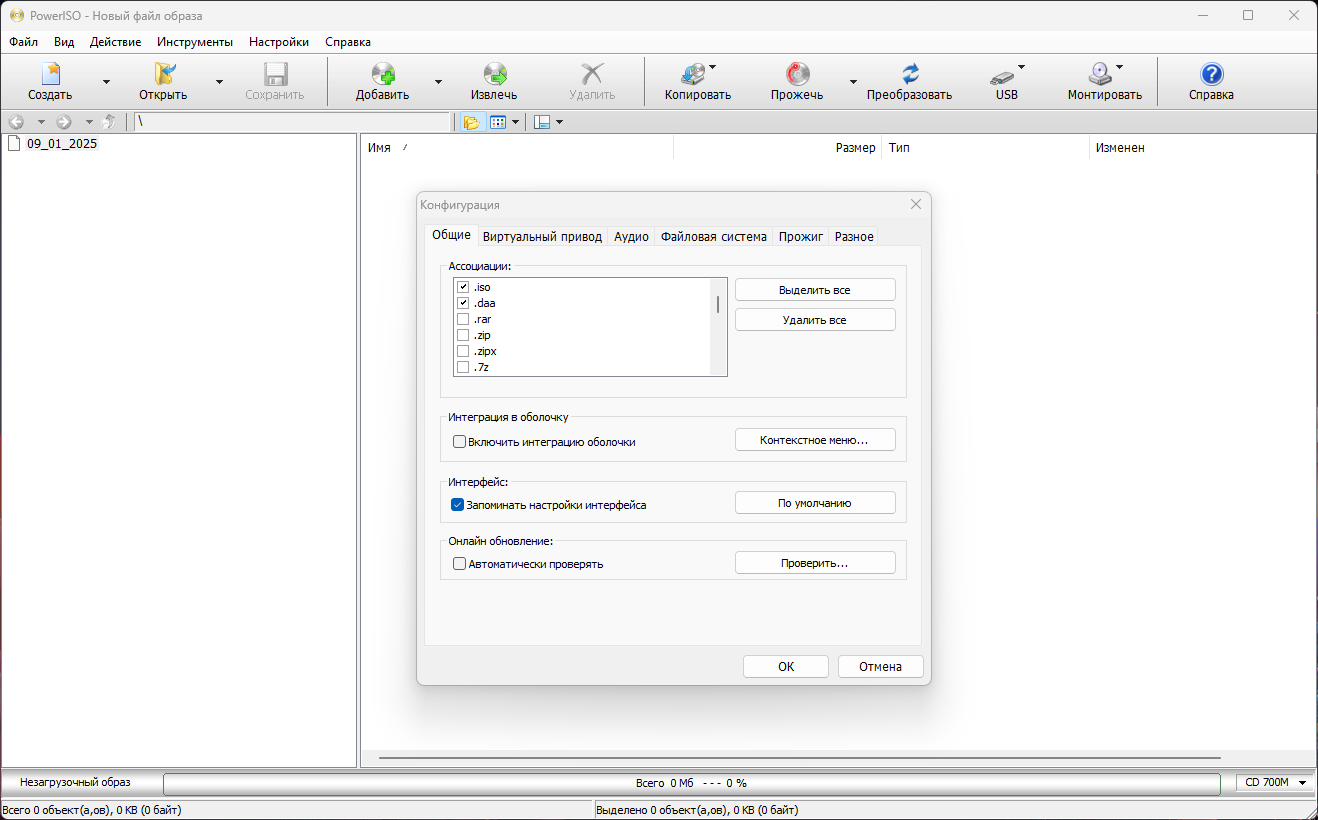Click the Копировать disc drive icon
This screenshot has height=820, width=1318.
692,74
